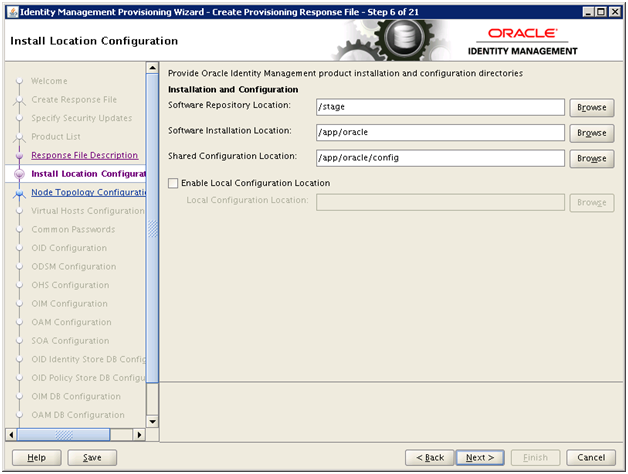628x474 pixels.
Task: Select Install Location Configuration step
Action: [x=89, y=174]
